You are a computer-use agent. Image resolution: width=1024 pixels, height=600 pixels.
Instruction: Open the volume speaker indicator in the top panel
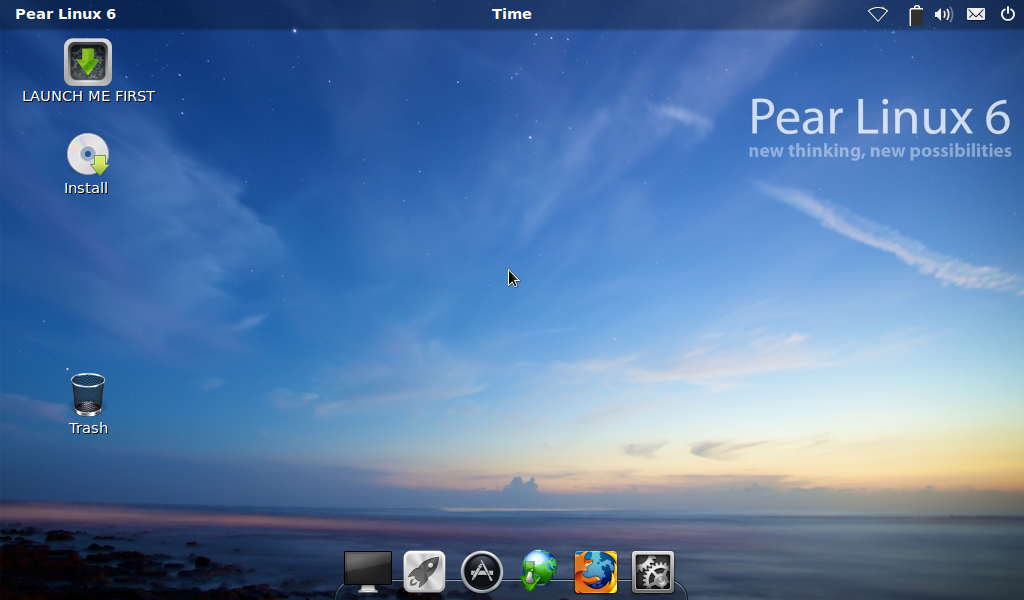click(944, 14)
